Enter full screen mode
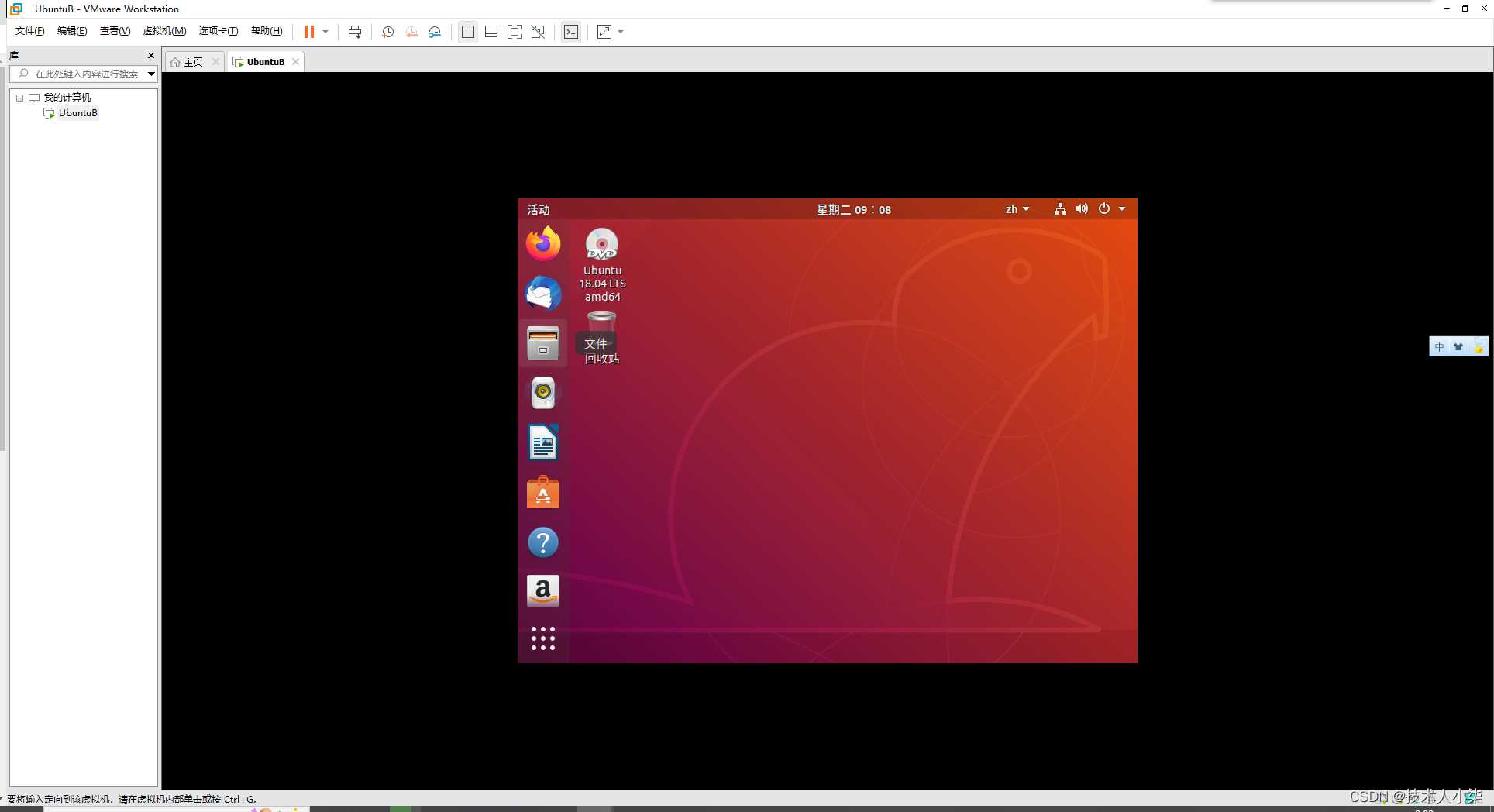This screenshot has width=1494, height=812. 515,32
